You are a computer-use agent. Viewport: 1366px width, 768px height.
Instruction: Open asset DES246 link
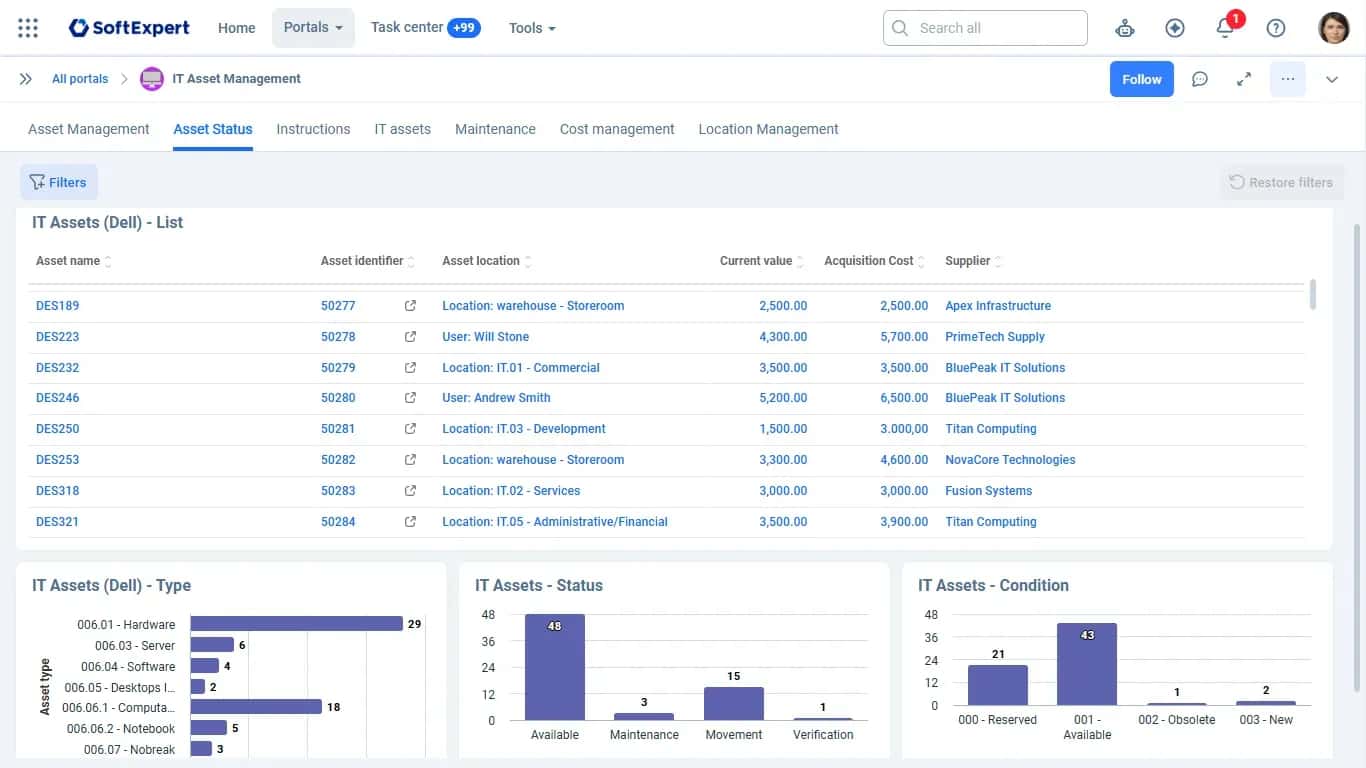click(x=57, y=398)
